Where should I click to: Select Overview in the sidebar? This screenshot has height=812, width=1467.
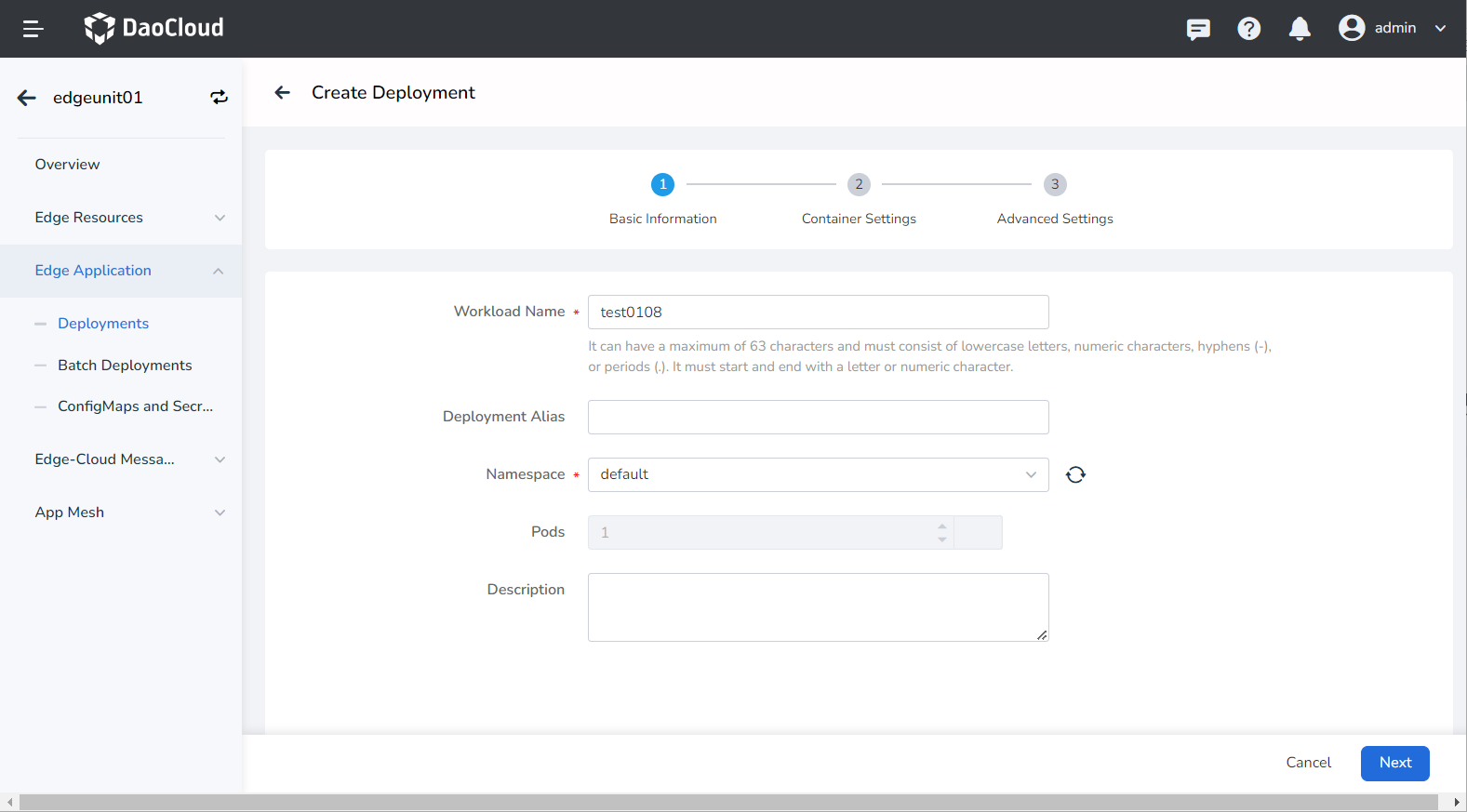pos(67,165)
